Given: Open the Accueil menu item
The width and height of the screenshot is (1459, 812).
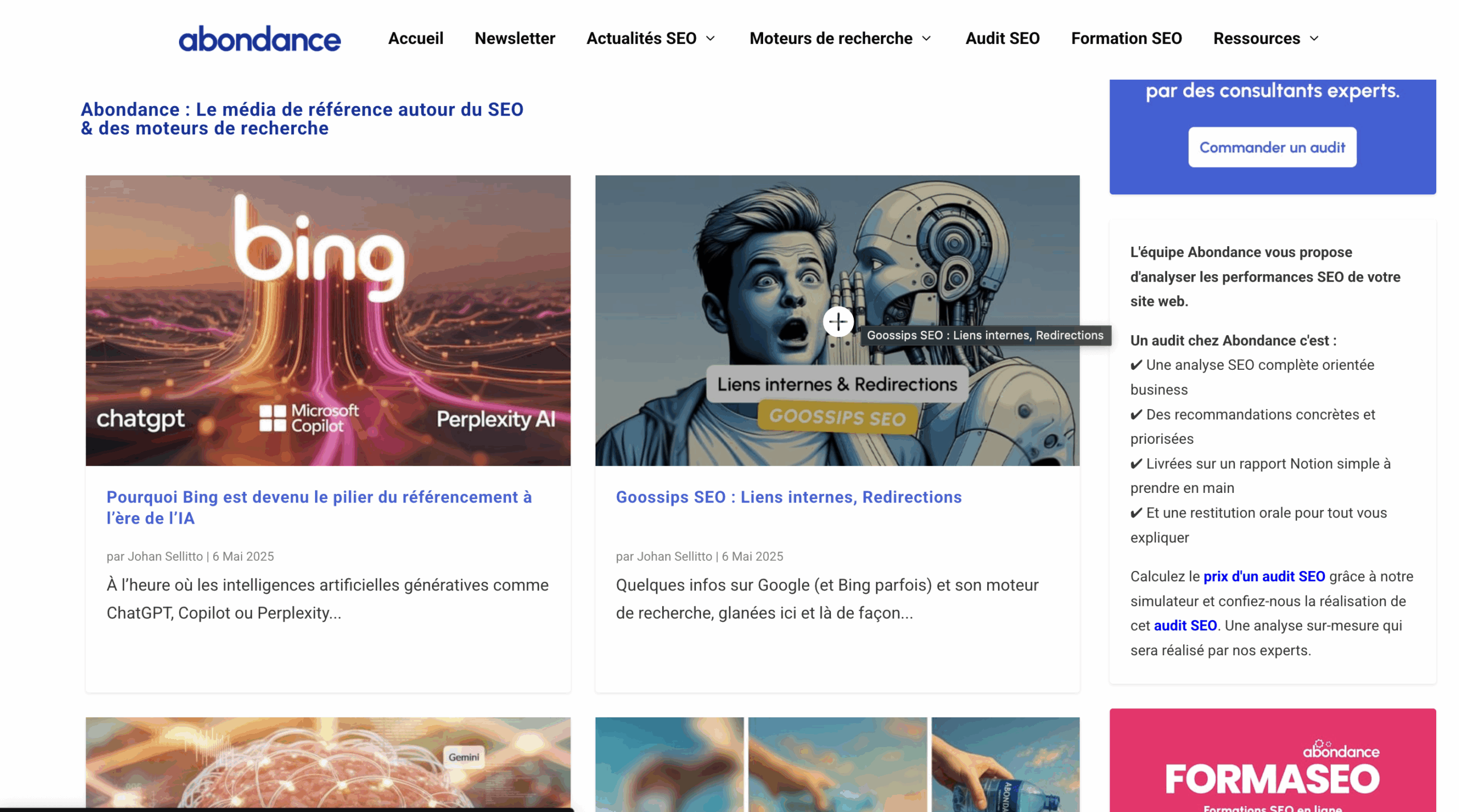Looking at the screenshot, I should point(415,38).
